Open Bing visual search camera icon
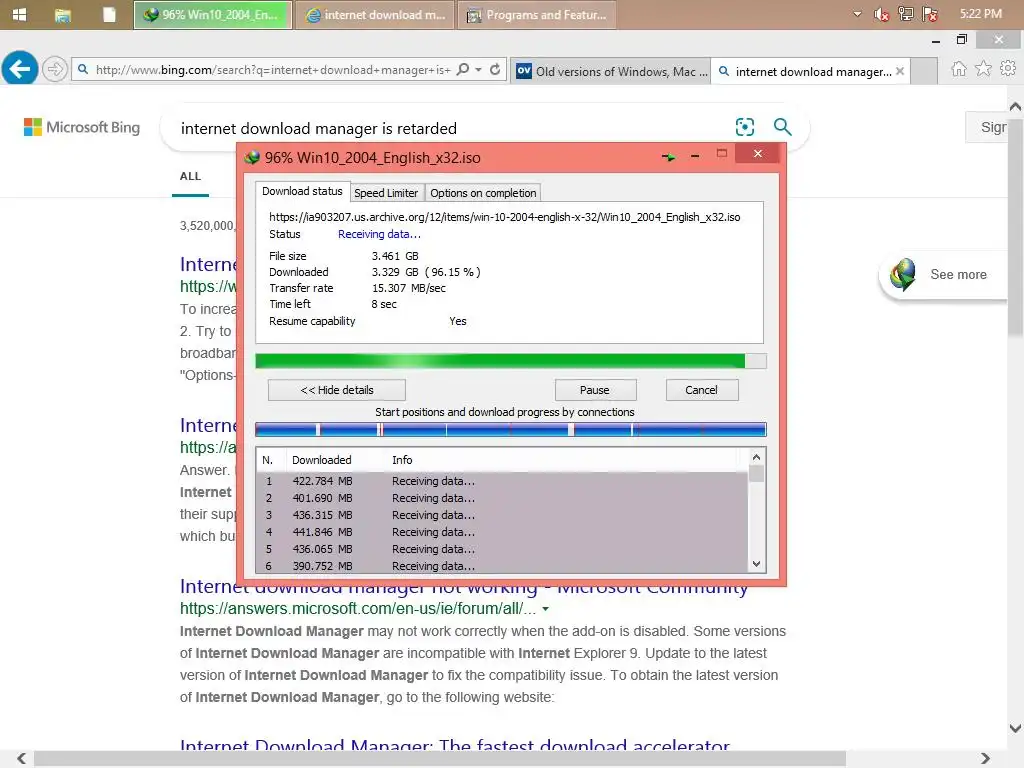Screen dimensions: 1024x768 [744, 127]
